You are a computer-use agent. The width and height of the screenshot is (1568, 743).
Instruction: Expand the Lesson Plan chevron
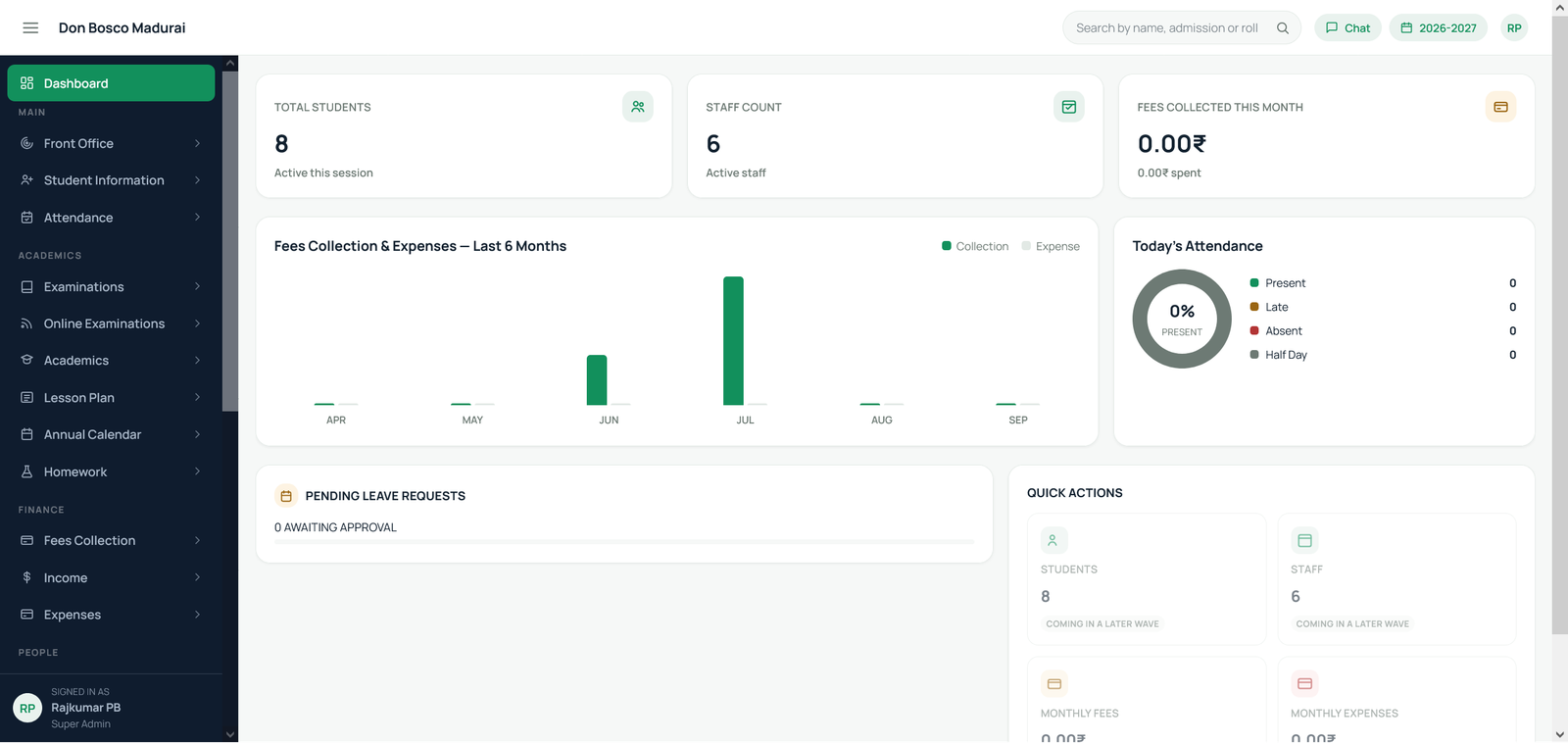click(x=197, y=398)
